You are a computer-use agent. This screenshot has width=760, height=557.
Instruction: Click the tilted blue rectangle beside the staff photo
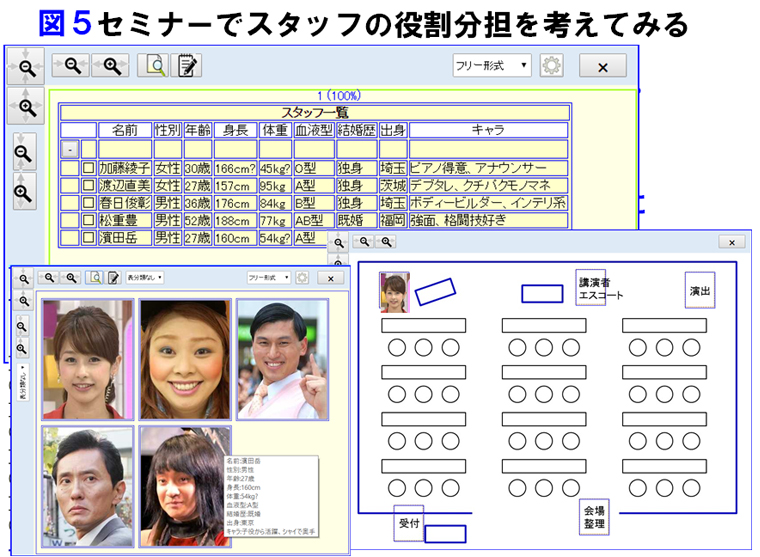(435, 292)
